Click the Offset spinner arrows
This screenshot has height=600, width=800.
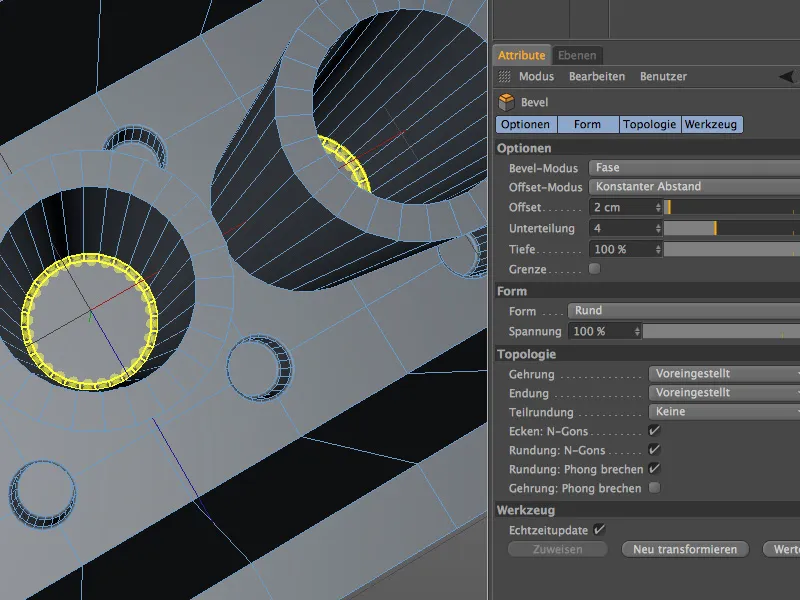click(658, 208)
